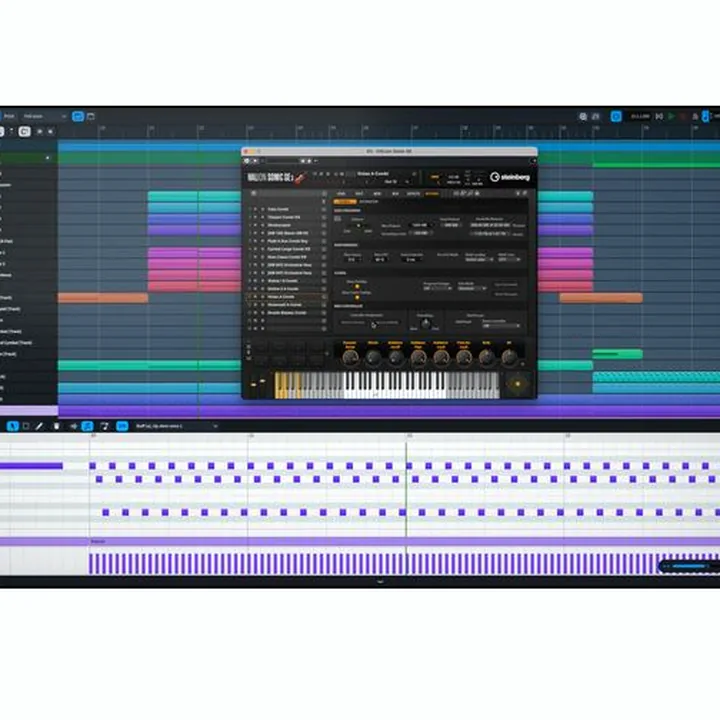
Task: Click the upper reset button at right of Global section
Action: 506,285
